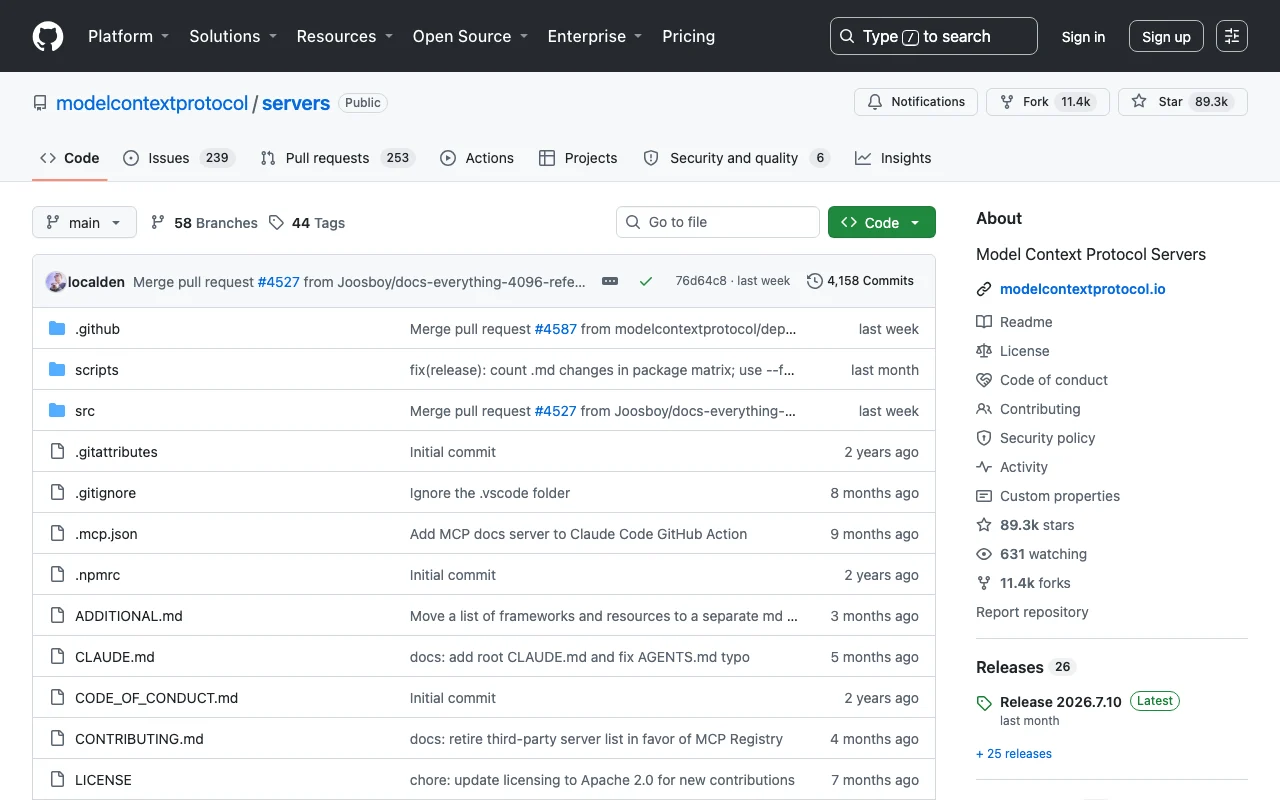Viewport: 1280px width, 800px height.
Task: Expand the Enterprise menu
Action: pos(595,36)
